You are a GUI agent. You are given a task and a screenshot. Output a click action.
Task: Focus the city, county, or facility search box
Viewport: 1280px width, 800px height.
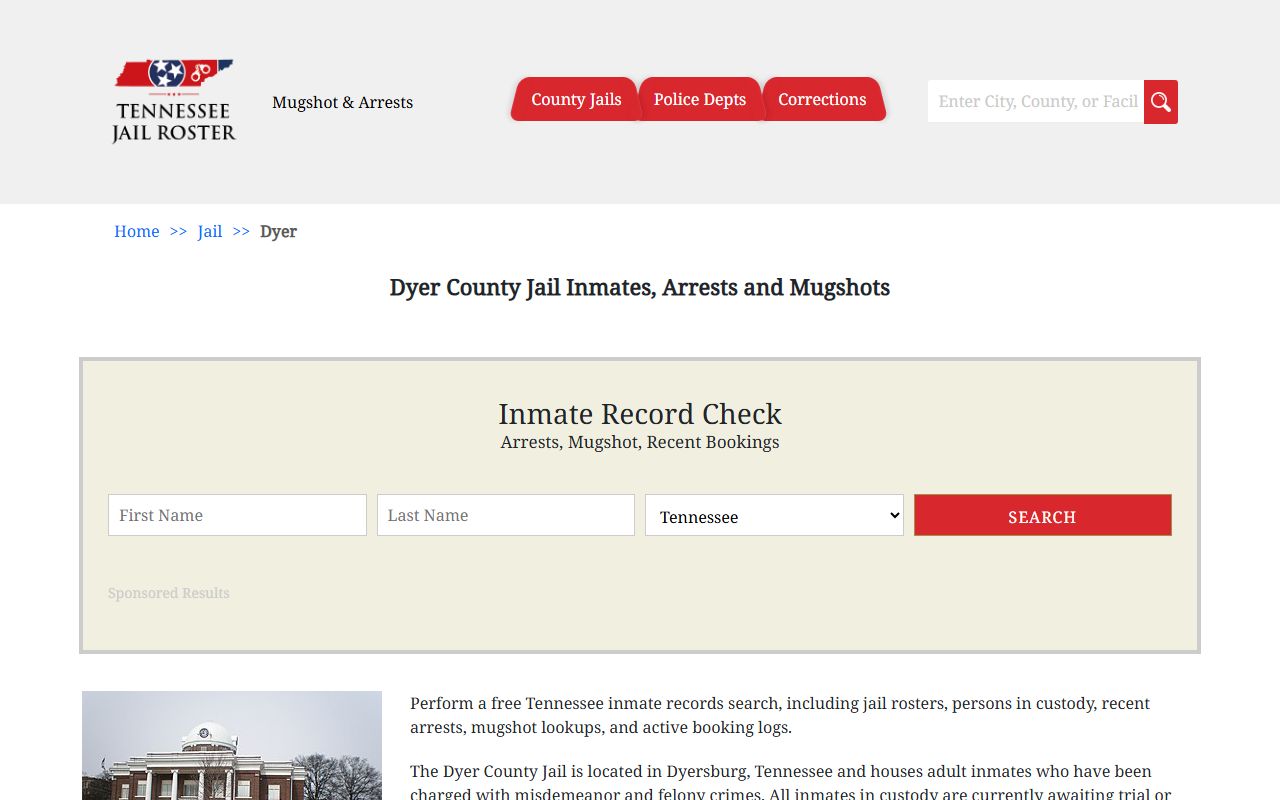(x=1036, y=101)
